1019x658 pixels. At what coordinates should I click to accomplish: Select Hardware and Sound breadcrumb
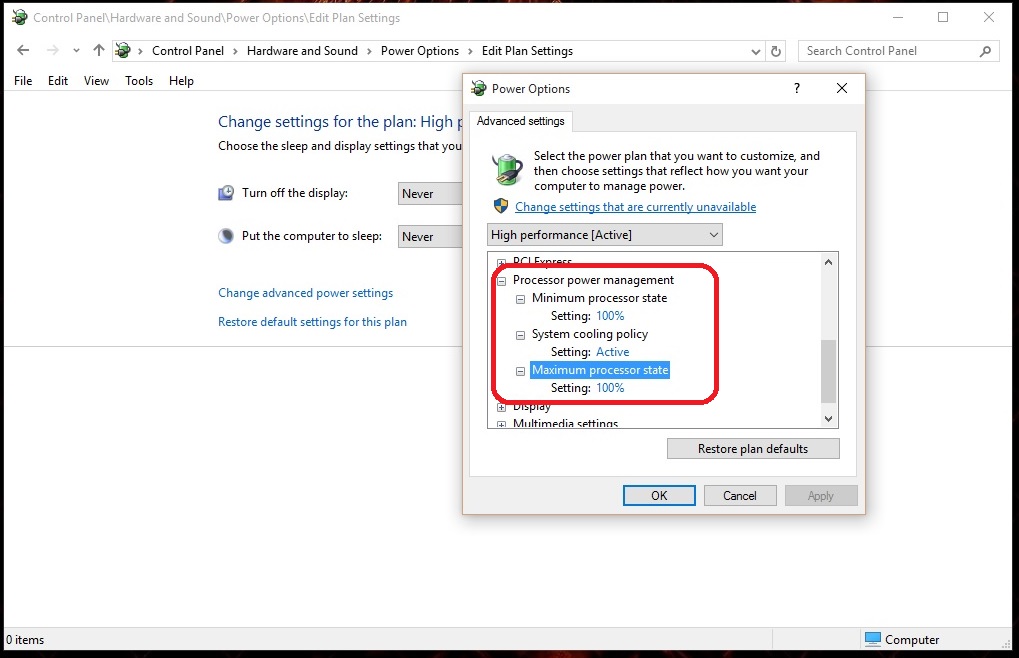pos(302,51)
